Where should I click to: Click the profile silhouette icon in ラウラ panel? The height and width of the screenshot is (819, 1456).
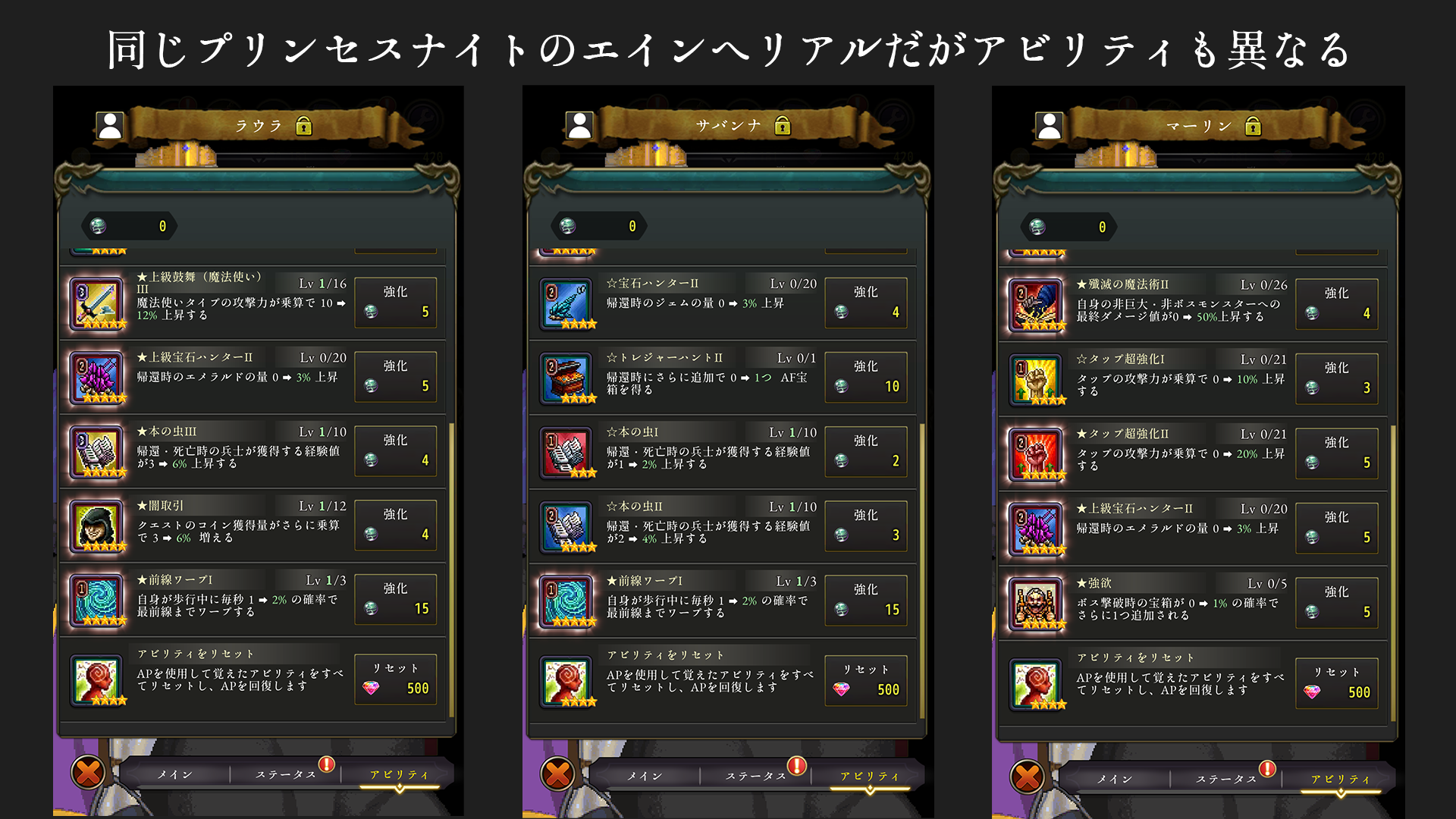click(x=110, y=126)
